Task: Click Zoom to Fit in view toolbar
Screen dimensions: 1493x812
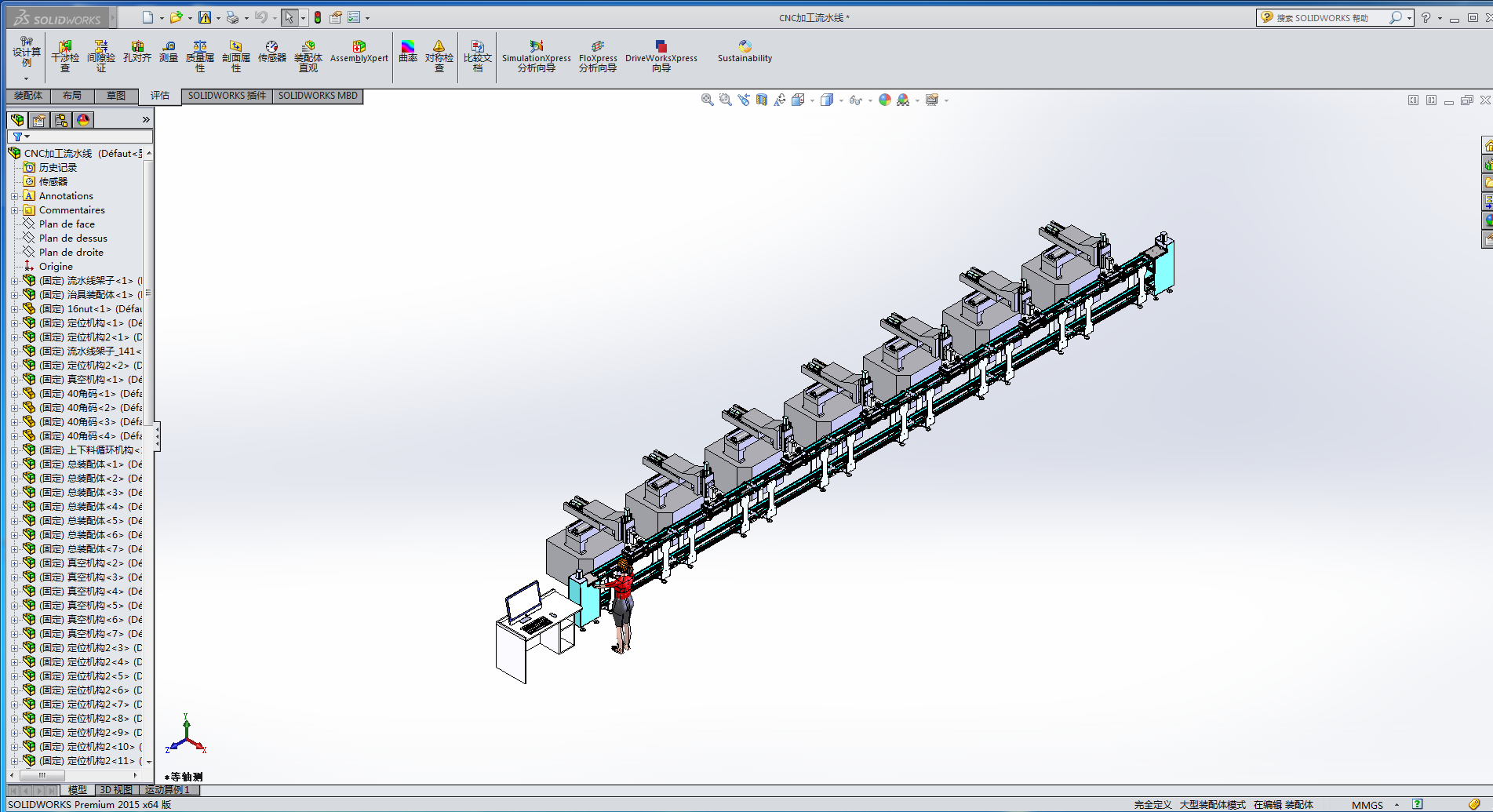Action: pos(707,100)
